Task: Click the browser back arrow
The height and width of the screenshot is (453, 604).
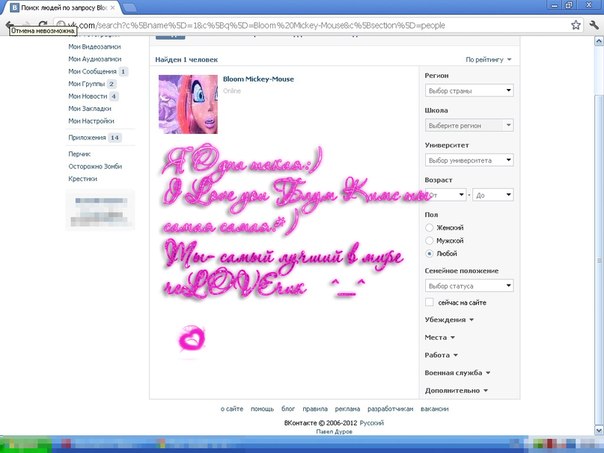Action: coord(9,24)
